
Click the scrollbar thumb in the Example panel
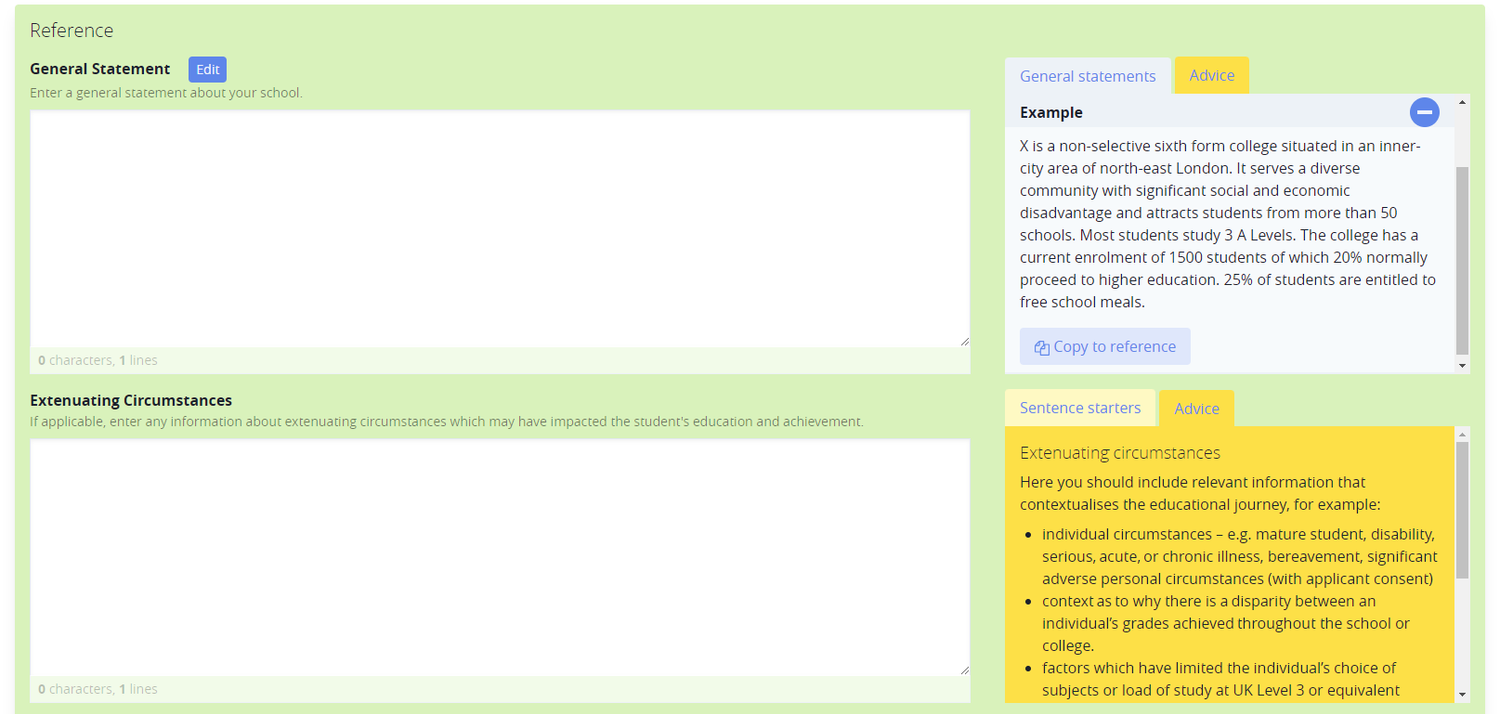(x=1463, y=260)
